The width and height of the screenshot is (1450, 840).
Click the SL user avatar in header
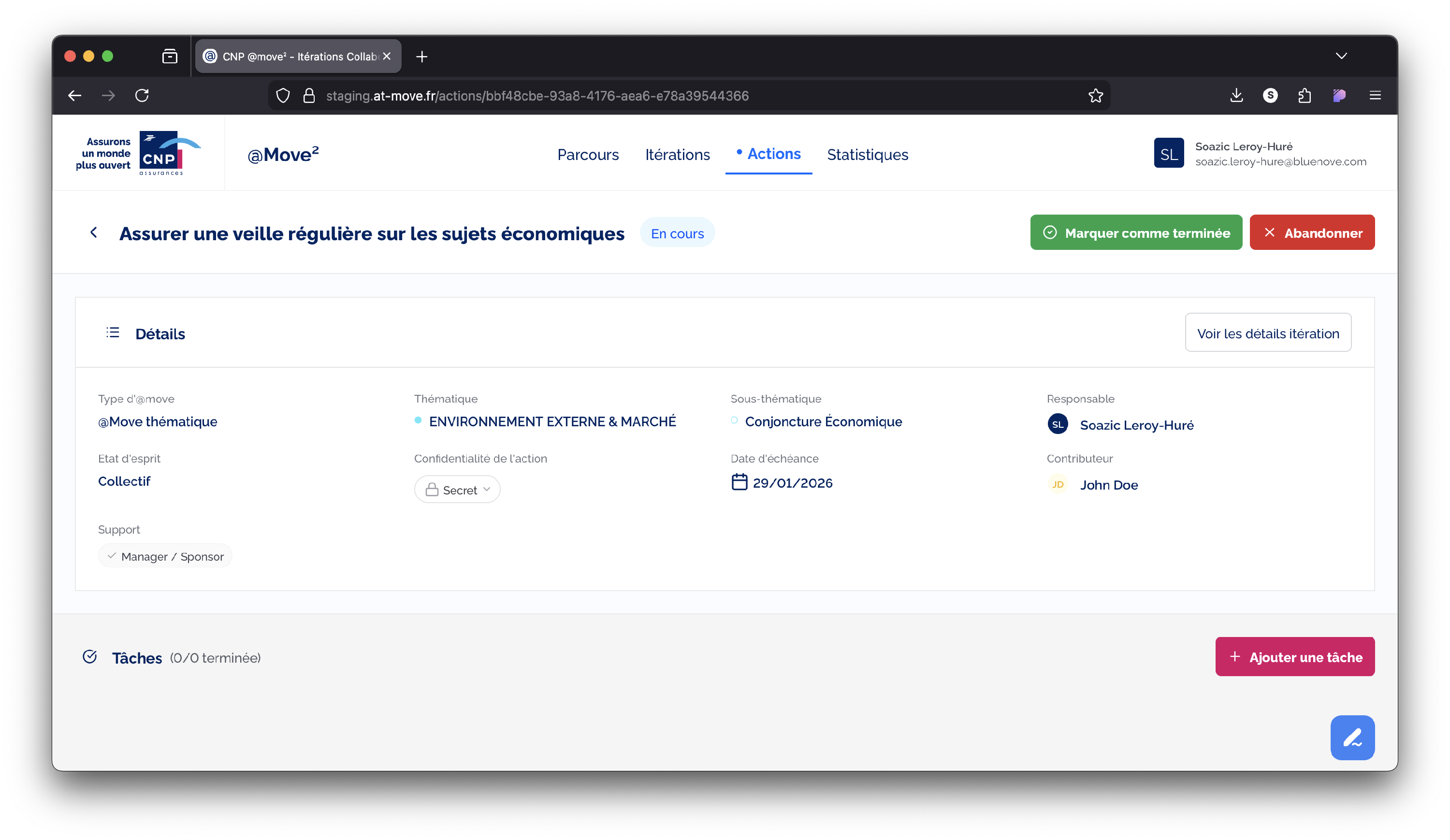pos(1168,154)
